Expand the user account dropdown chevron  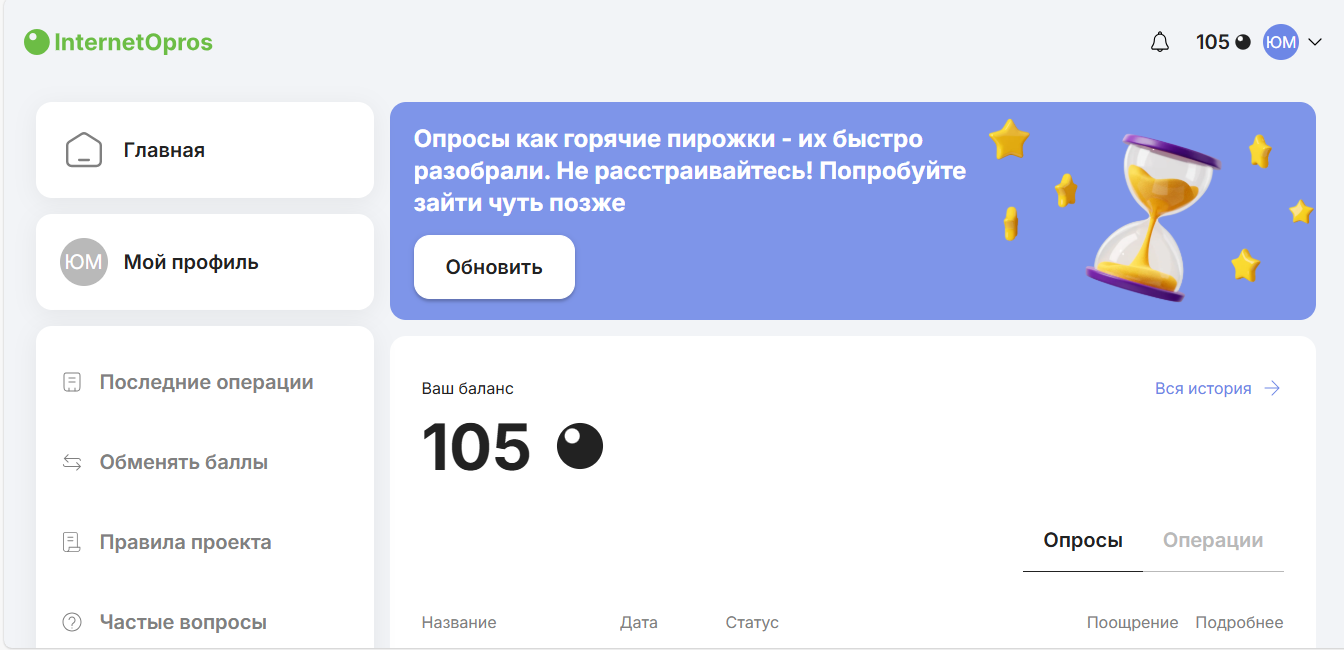click(1315, 42)
